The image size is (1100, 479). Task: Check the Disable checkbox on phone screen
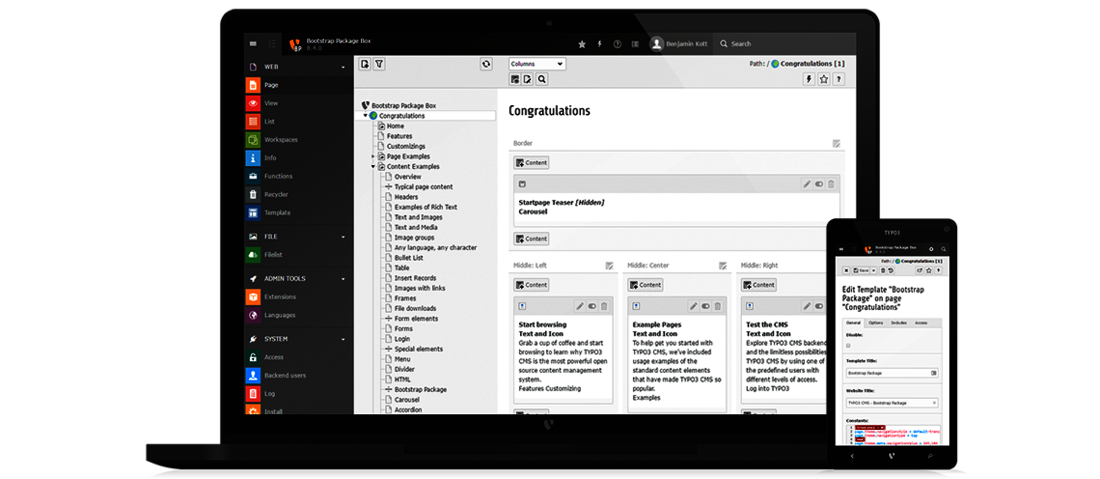coord(846,346)
